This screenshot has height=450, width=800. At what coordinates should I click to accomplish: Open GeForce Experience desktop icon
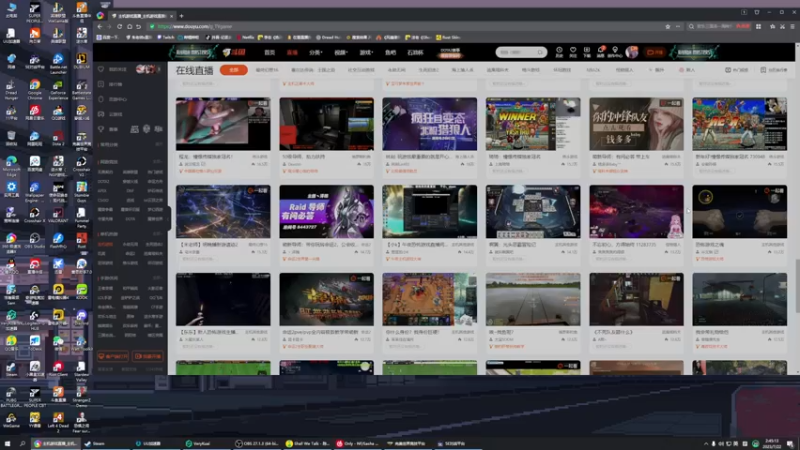(58, 88)
